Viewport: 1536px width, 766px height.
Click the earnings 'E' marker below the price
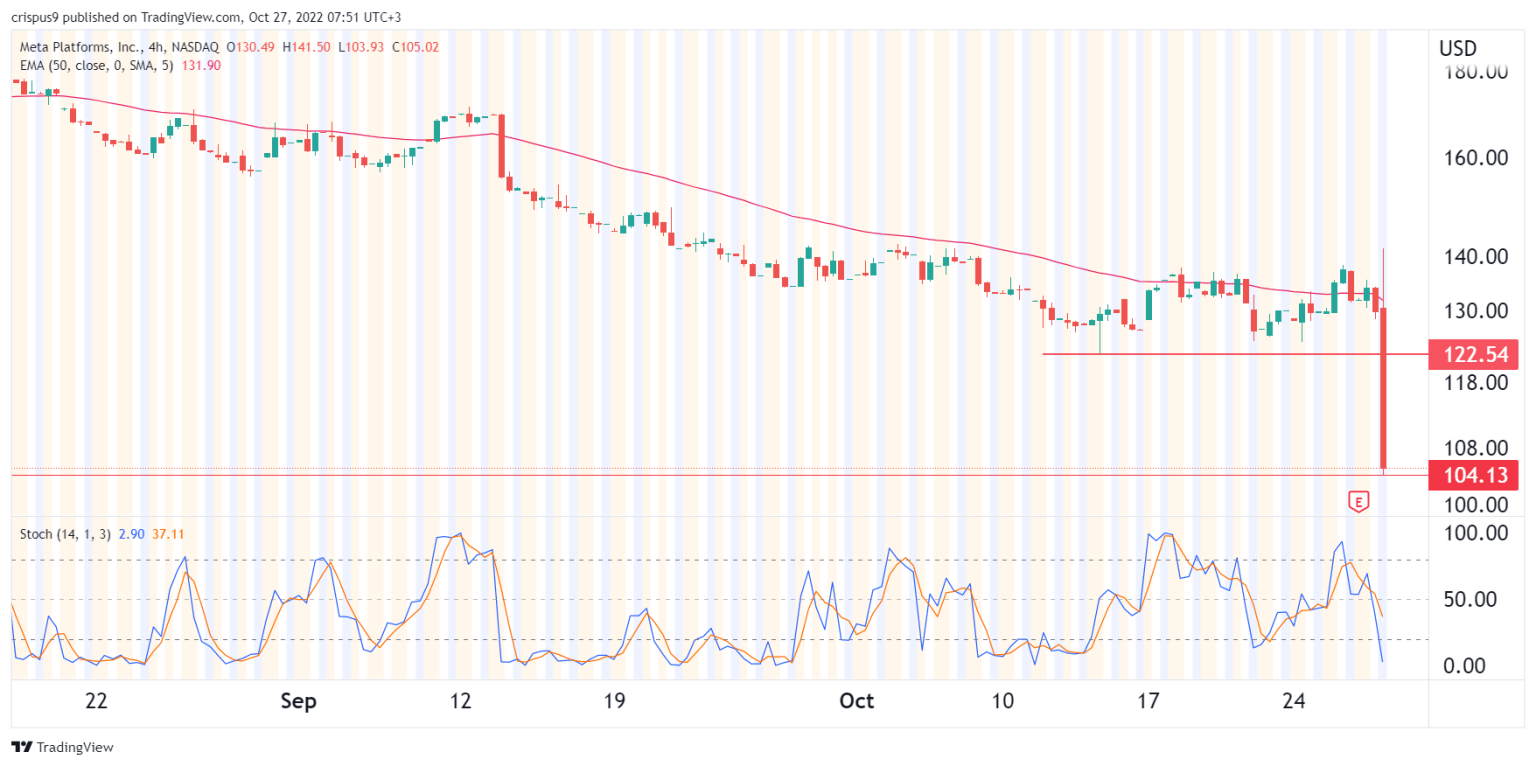point(1358,502)
